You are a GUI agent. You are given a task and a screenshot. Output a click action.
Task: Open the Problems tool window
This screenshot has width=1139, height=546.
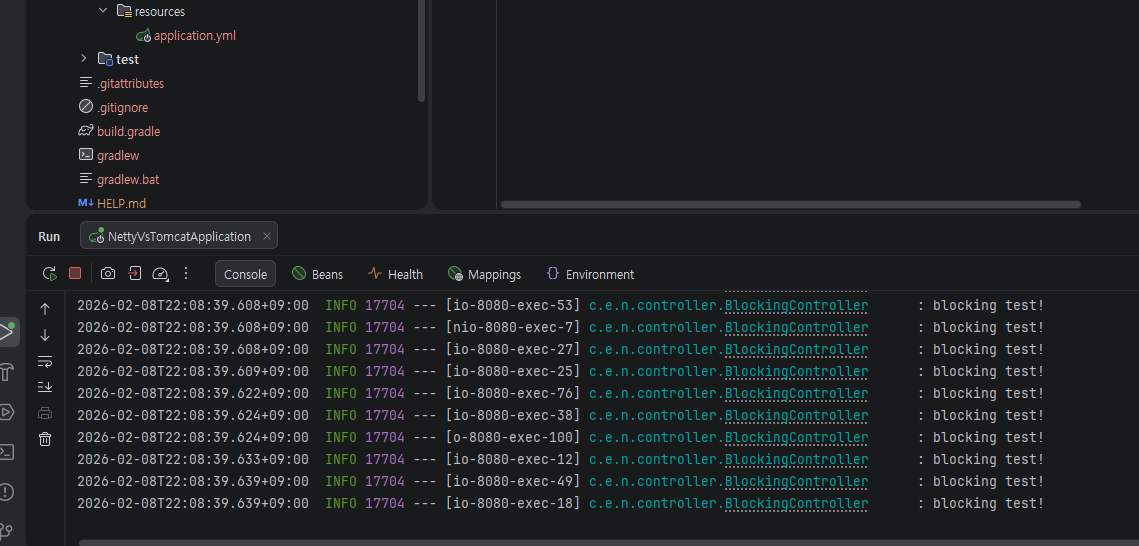click(x=6, y=492)
